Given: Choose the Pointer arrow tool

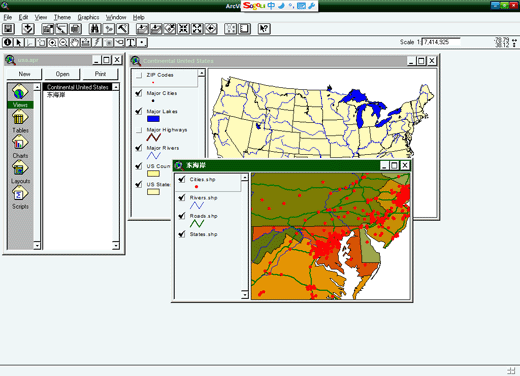Looking at the screenshot, I should (19, 42).
